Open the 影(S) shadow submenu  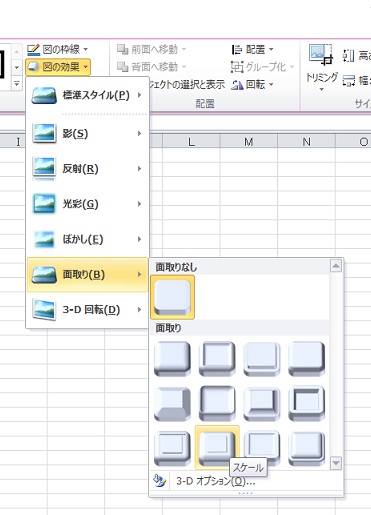87,134
